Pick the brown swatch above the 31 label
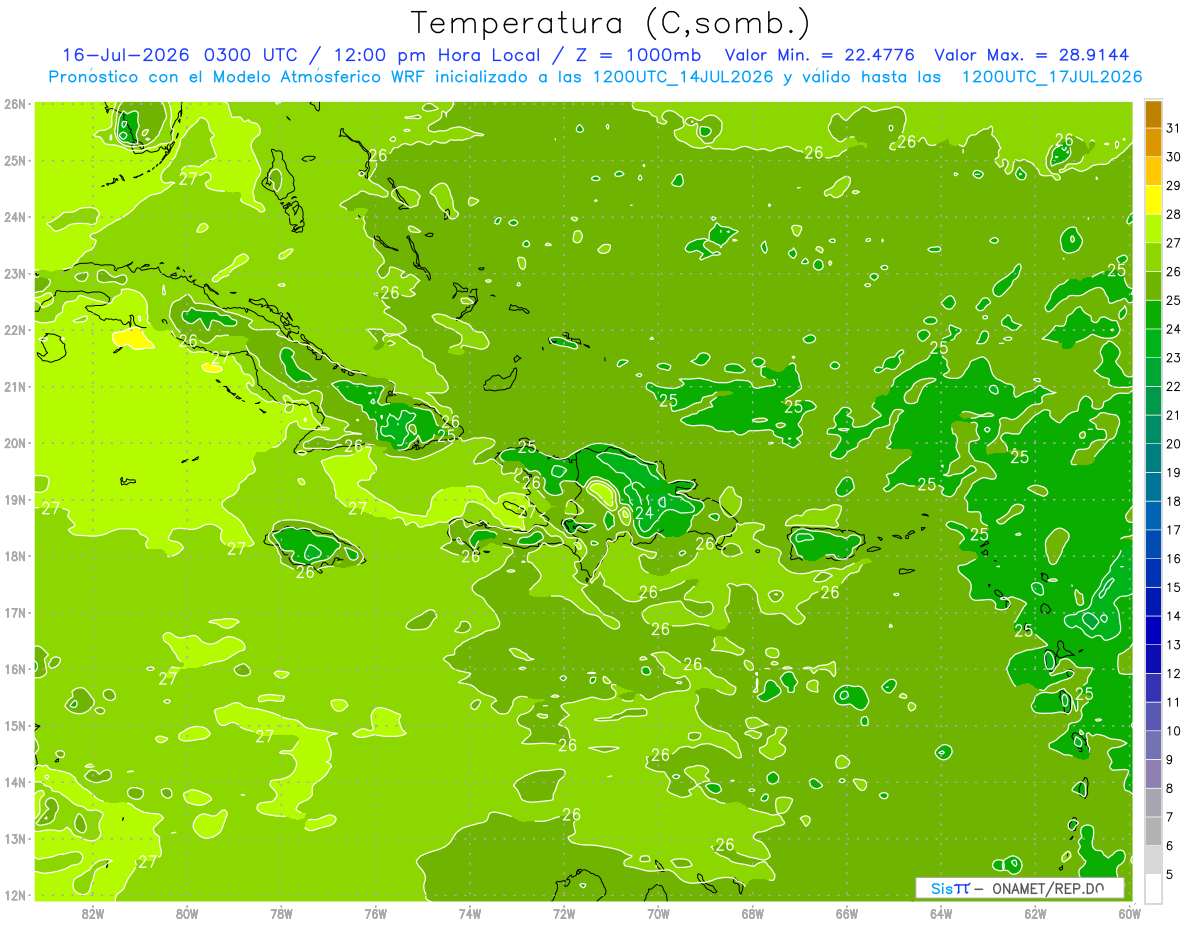Viewport: 1200px width, 927px height. click(1152, 114)
